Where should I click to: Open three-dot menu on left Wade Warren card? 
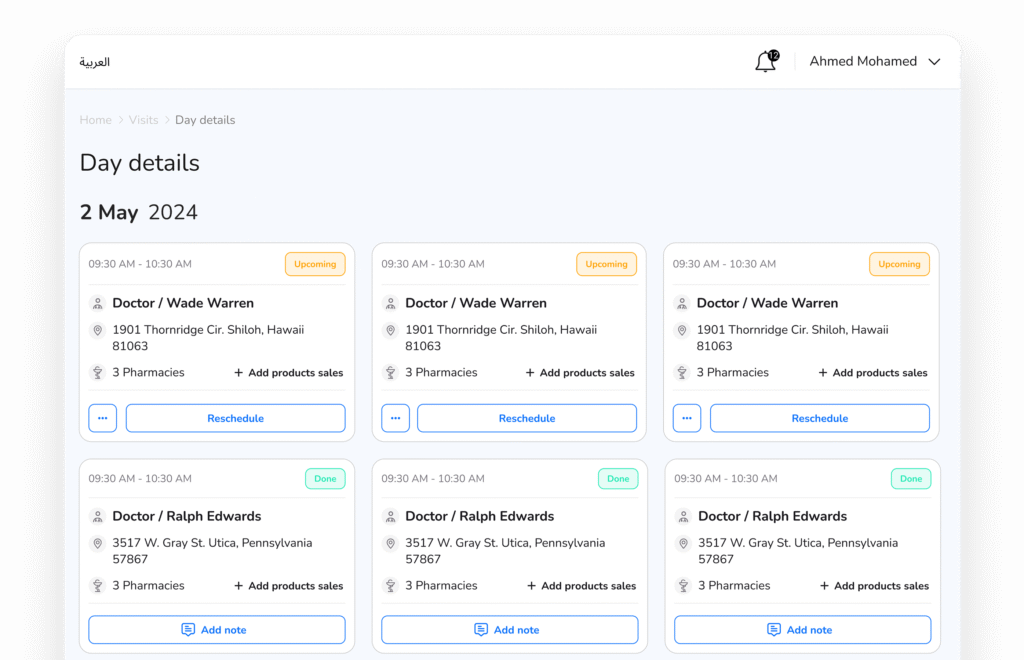coord(103,418)
